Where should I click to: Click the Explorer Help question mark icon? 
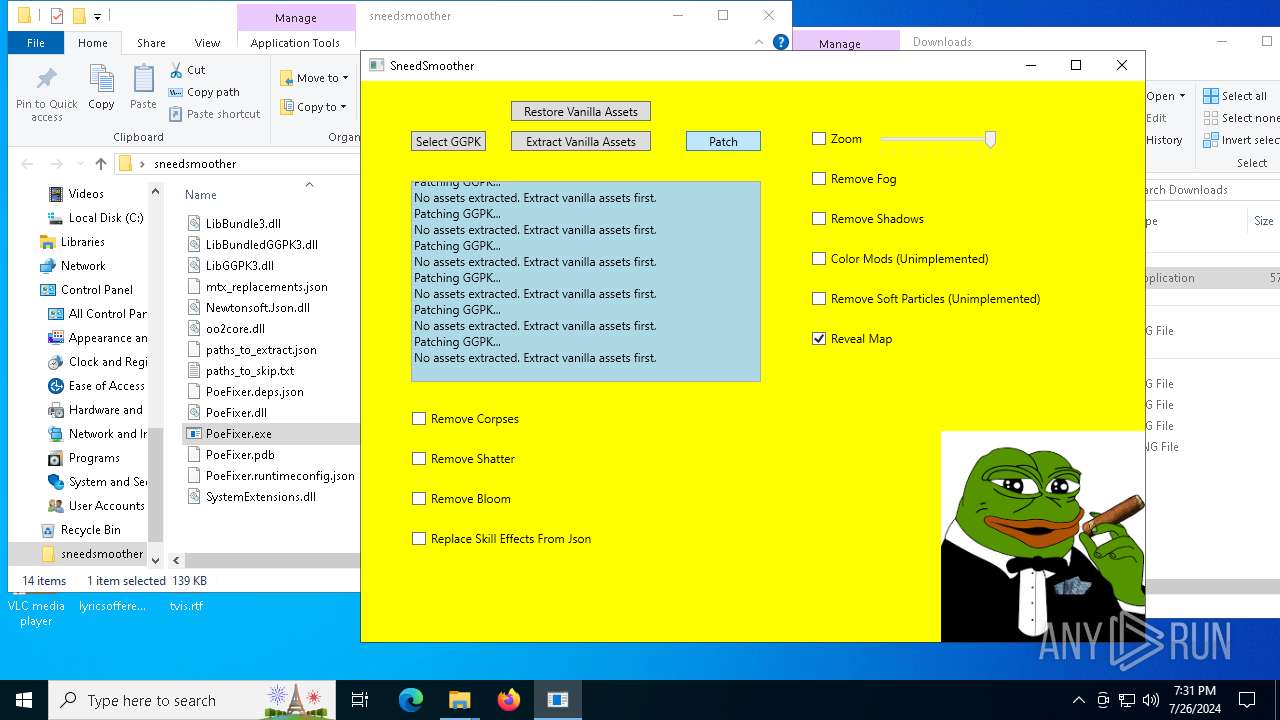[781, 42]
